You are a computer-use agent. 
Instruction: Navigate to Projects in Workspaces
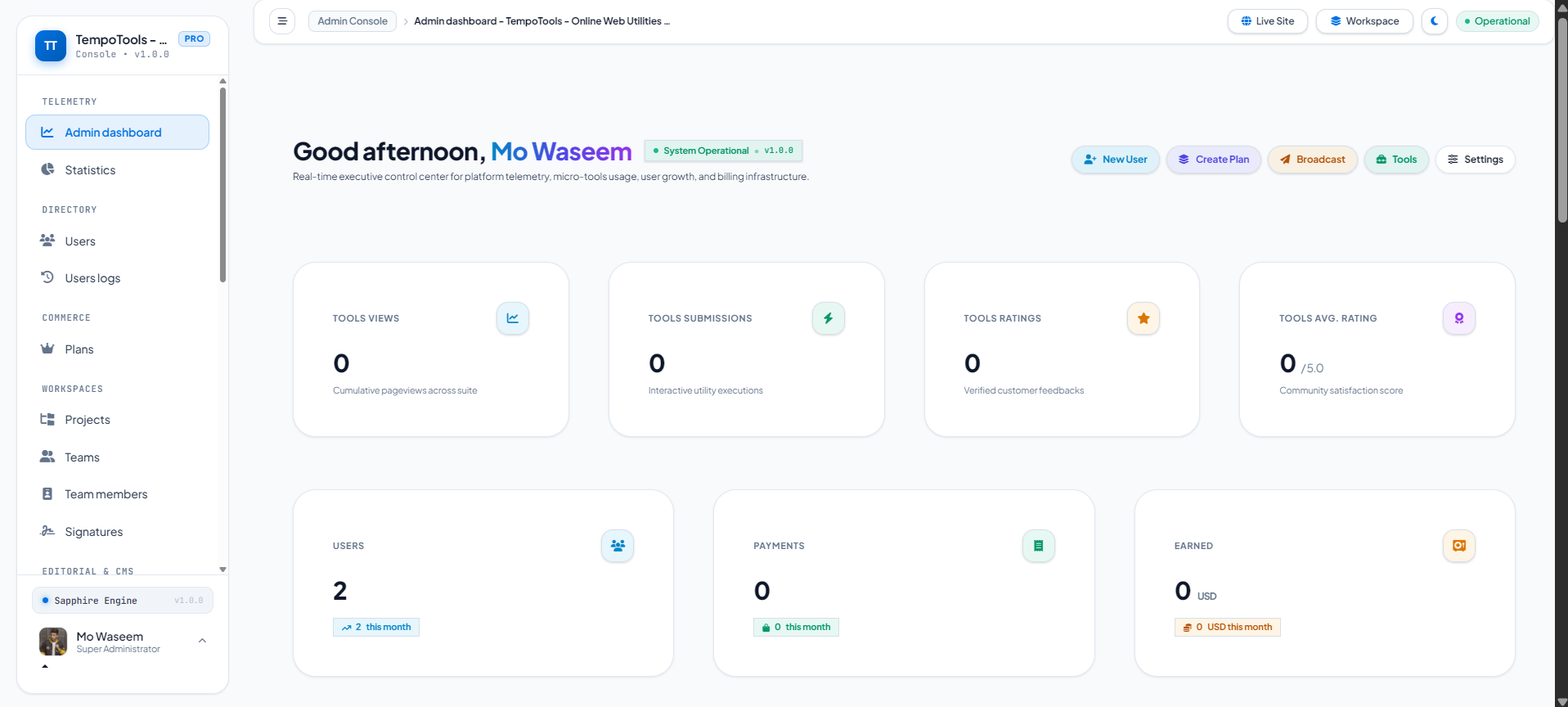coord(117,420)
